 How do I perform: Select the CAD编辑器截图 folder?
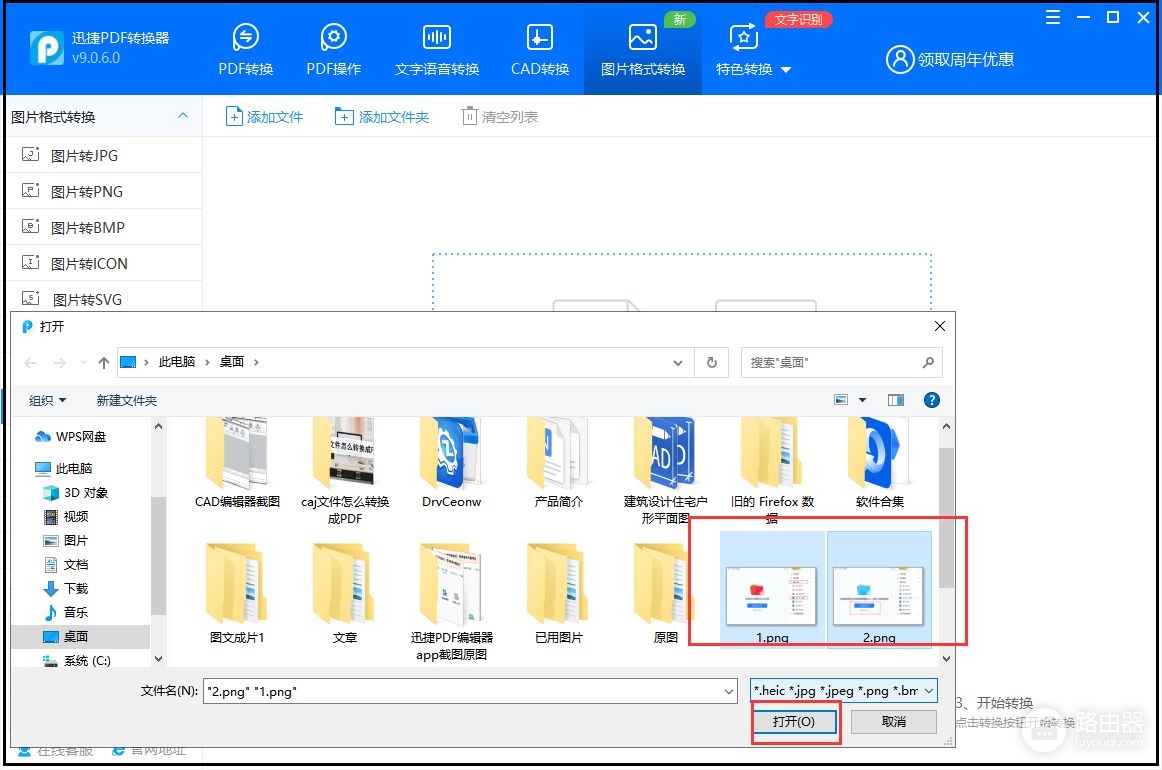click(x=237, y=463)
